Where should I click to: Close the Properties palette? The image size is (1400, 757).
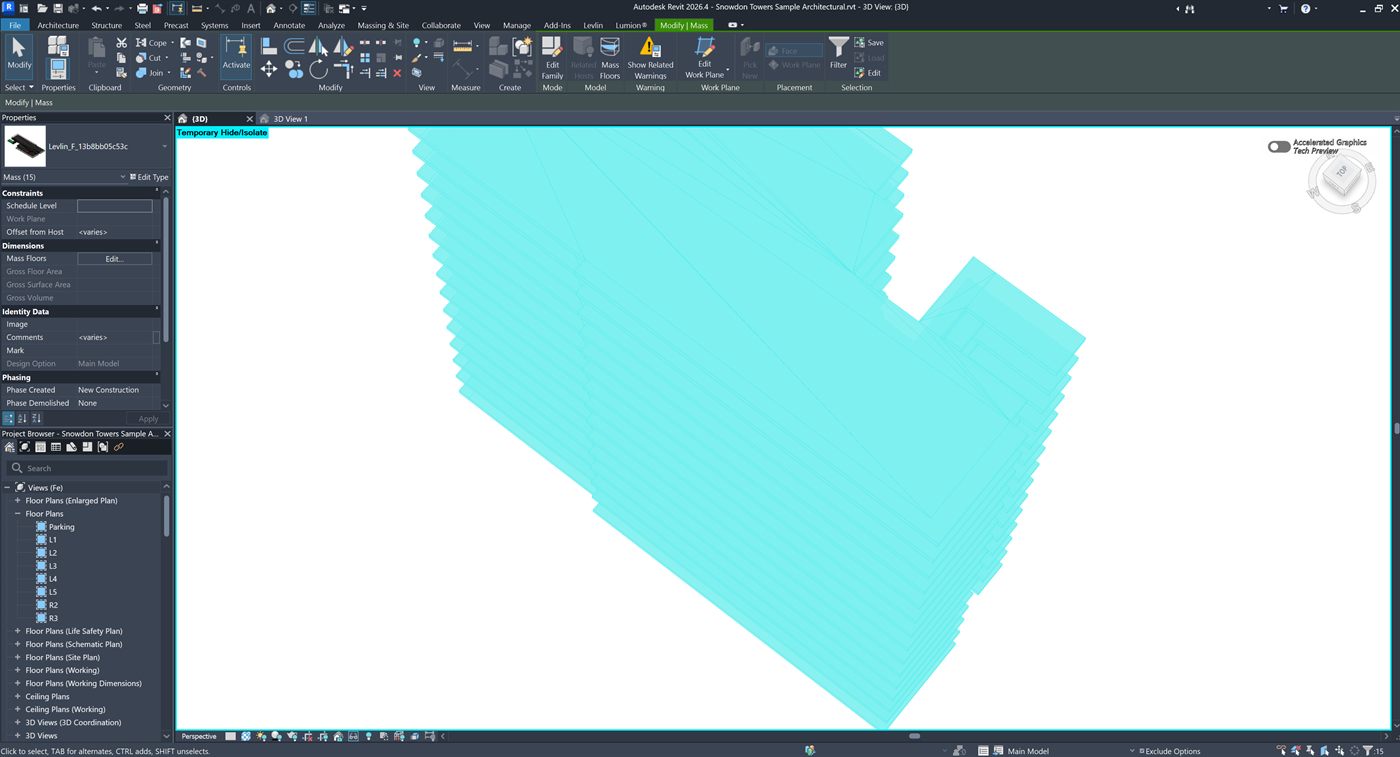167,118
